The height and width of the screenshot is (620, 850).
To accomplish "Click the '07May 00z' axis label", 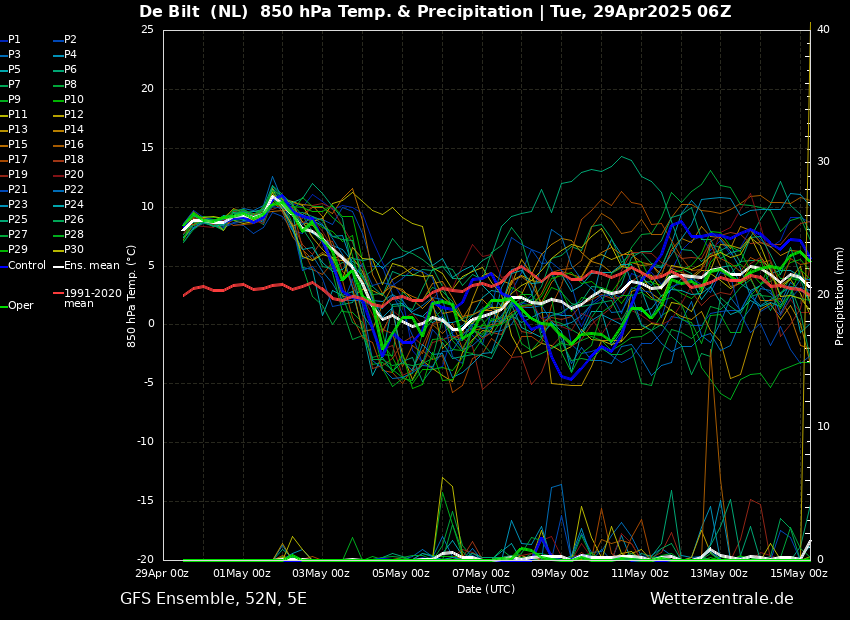I will click(x=480, y=573).
